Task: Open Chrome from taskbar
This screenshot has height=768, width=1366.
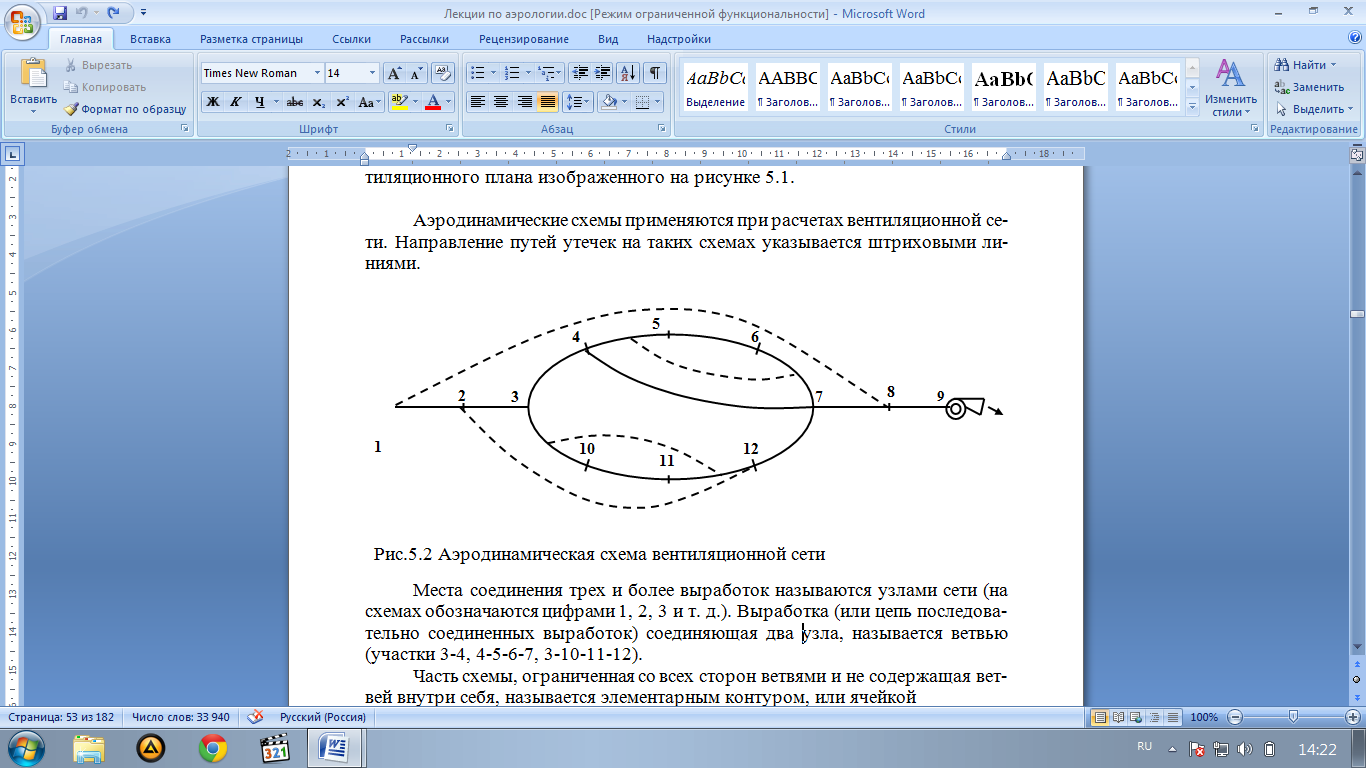Action: pyautogui.click(x=213, y=748)
